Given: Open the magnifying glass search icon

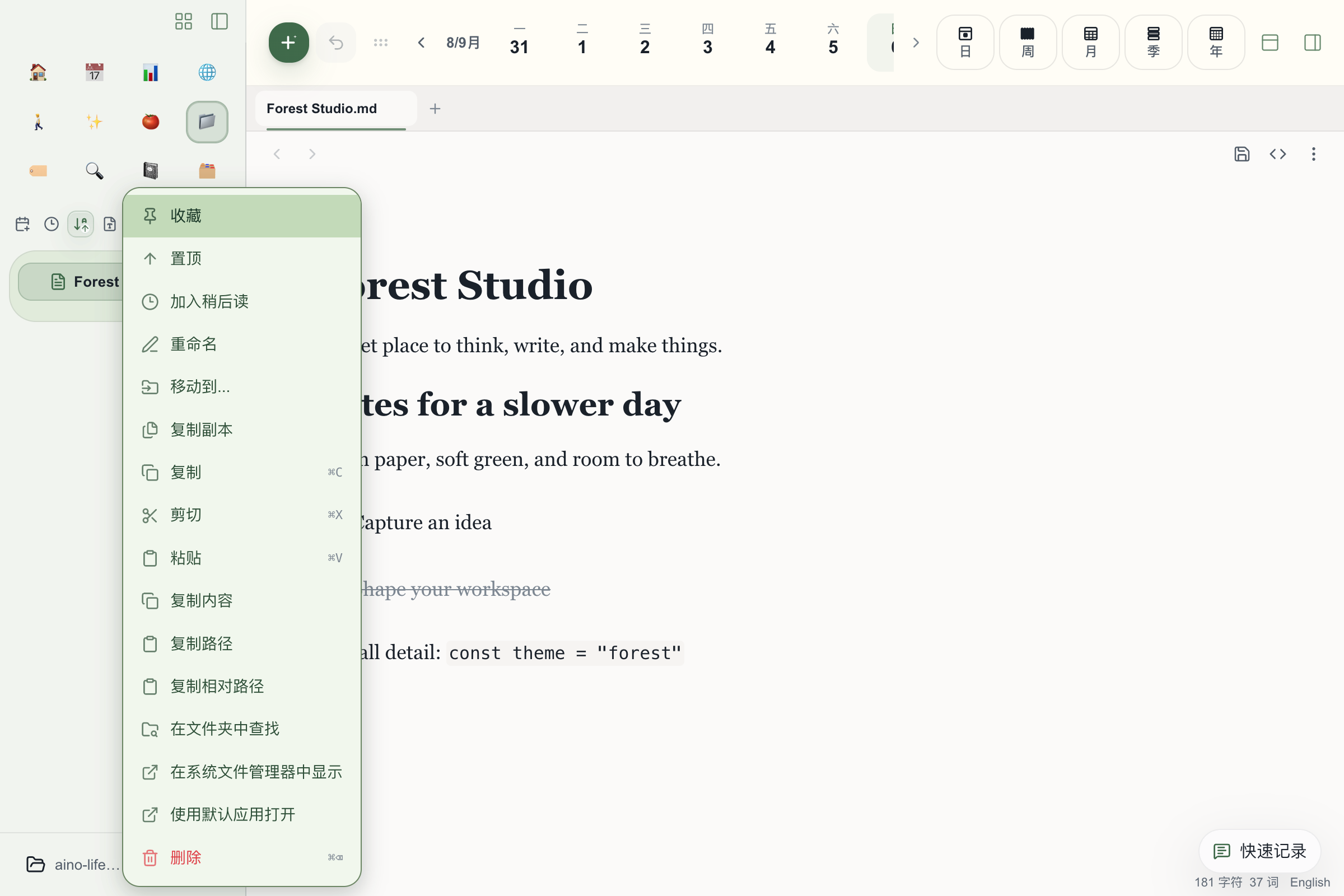Looking at the screenshot, I should click(94, 171).
